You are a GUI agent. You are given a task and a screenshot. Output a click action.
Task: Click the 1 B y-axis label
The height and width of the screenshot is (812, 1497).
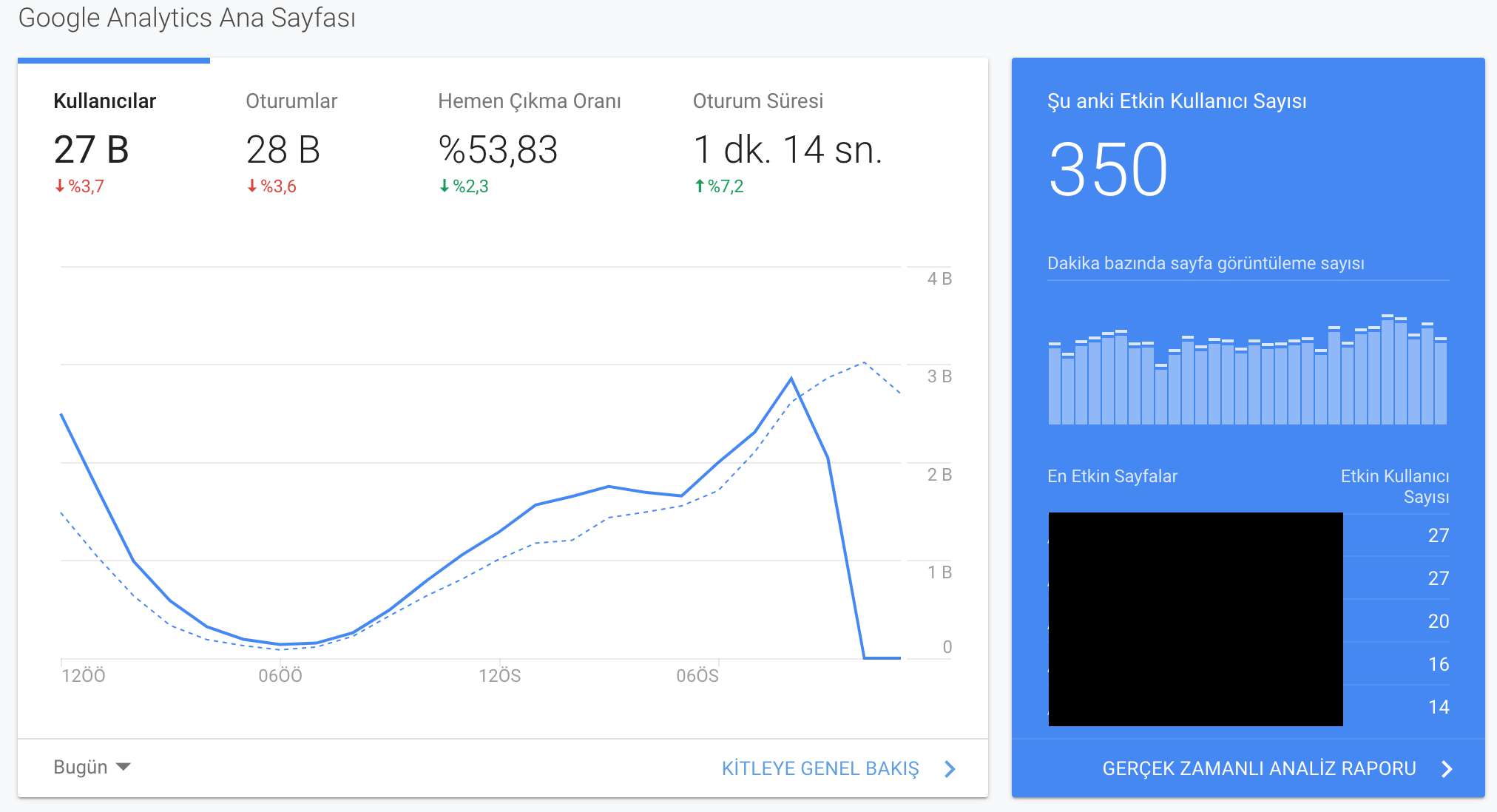pos(939,572)
